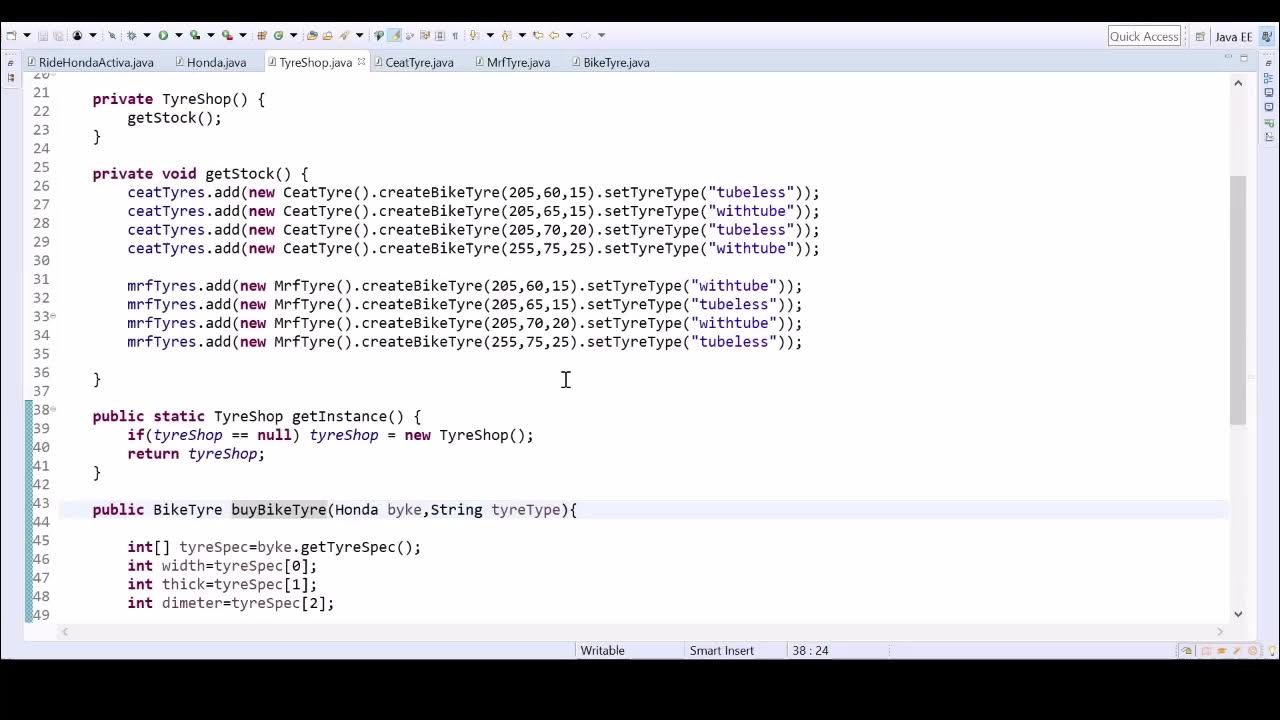Collapse folding marker at line 38
This screenshot has width=1280, height=720.
click(53, 409)
